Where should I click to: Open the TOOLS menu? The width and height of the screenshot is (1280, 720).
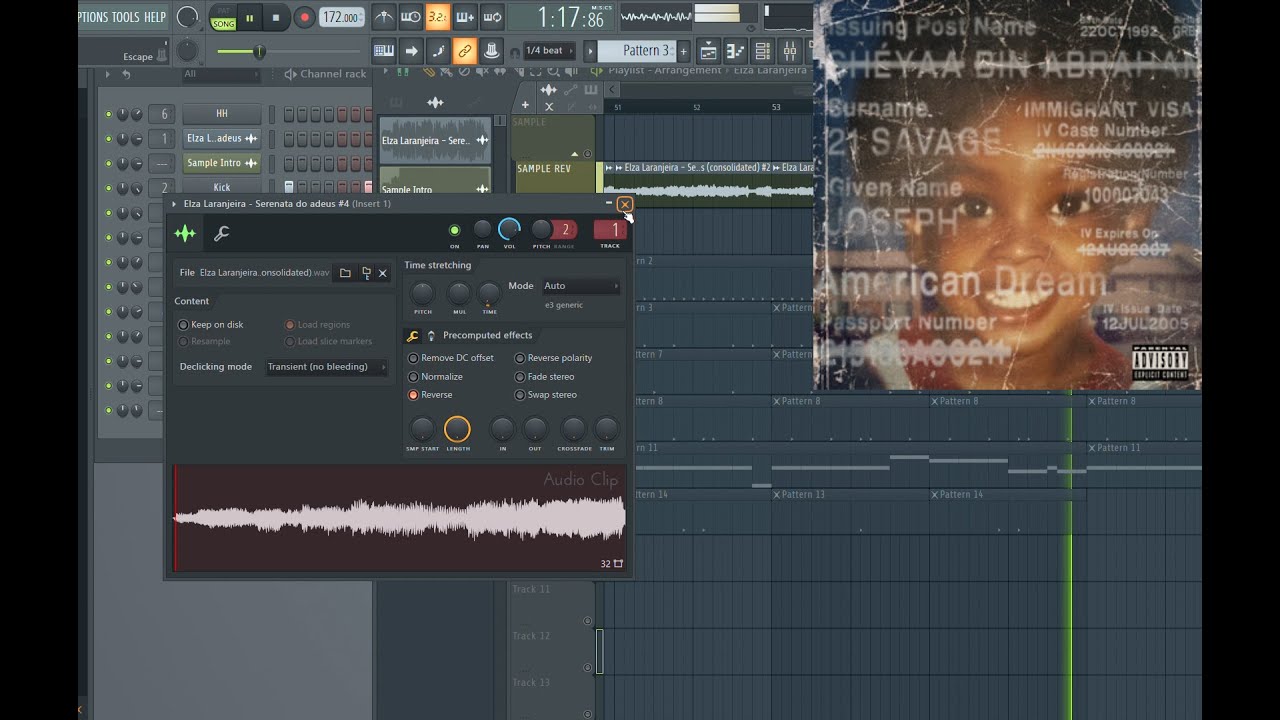point(125,17)
